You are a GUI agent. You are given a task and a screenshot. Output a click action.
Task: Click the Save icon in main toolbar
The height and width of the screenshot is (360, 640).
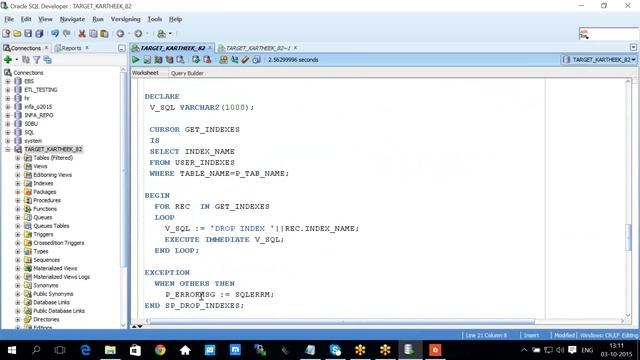coord(28,34)
